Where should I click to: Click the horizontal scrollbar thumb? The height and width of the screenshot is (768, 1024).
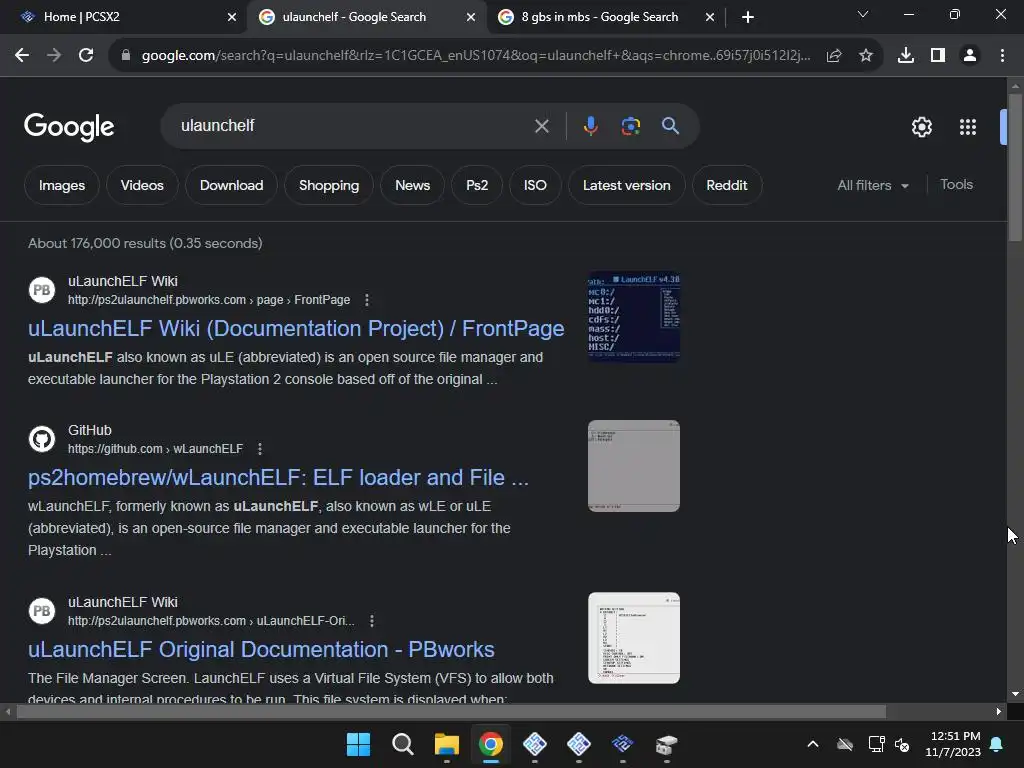coord(451,711)
